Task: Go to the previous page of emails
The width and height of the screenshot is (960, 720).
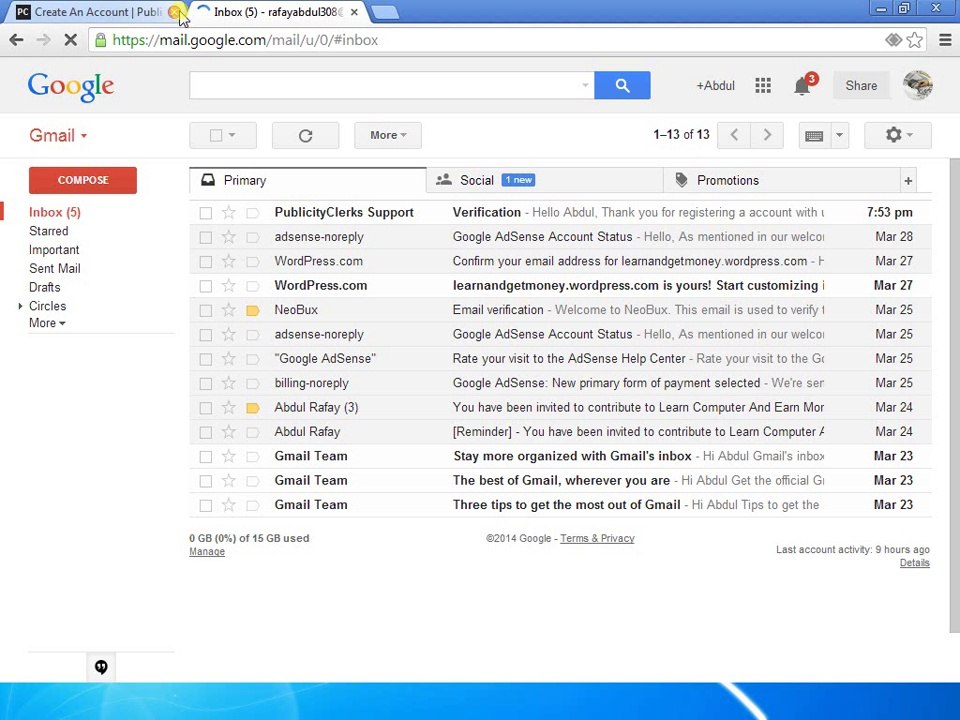Action: click(735, 135)
